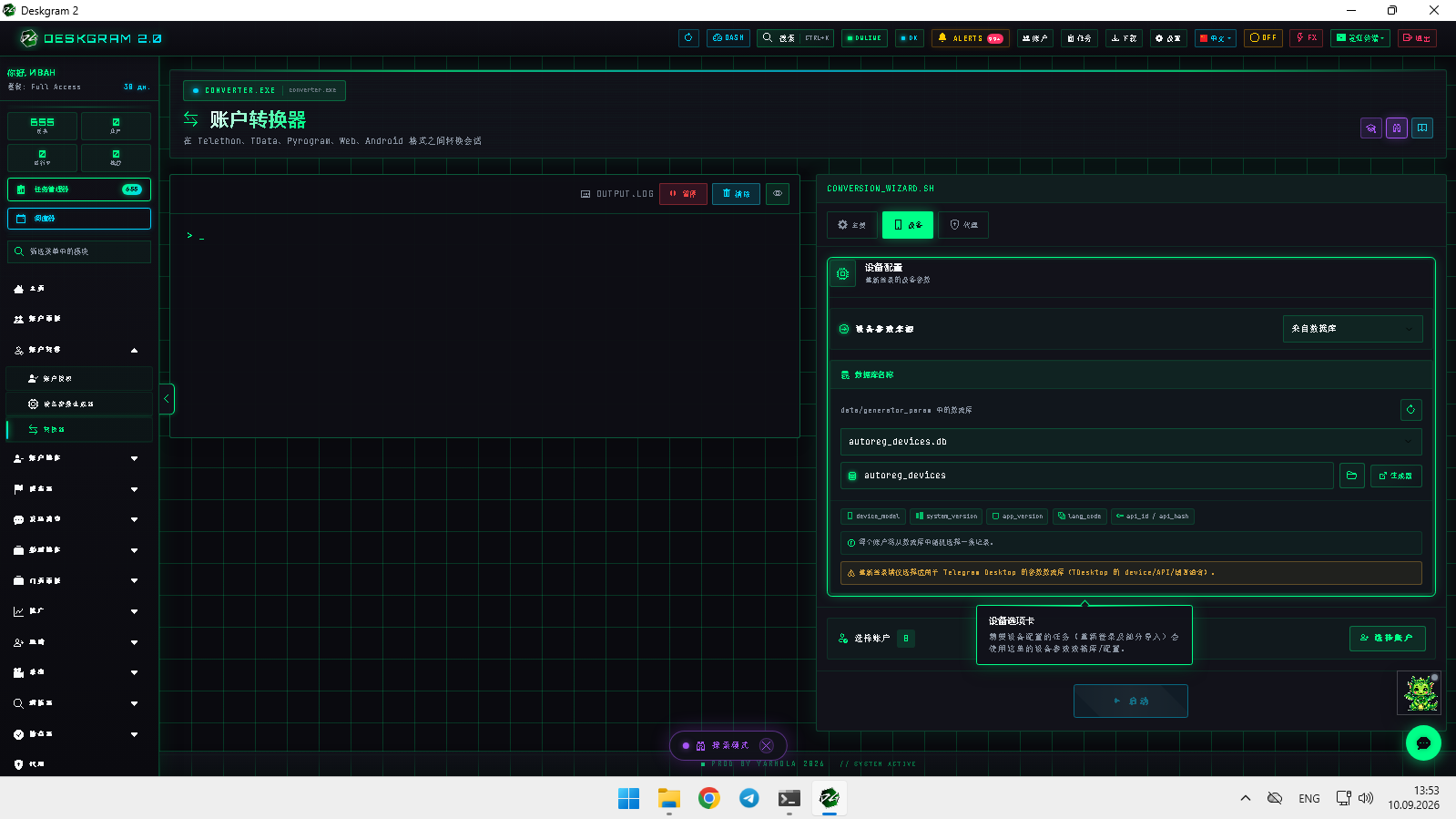Select the converter swap-arrows sidebar item
Viewport: 1456px width, 819px height.
[79, 429]
